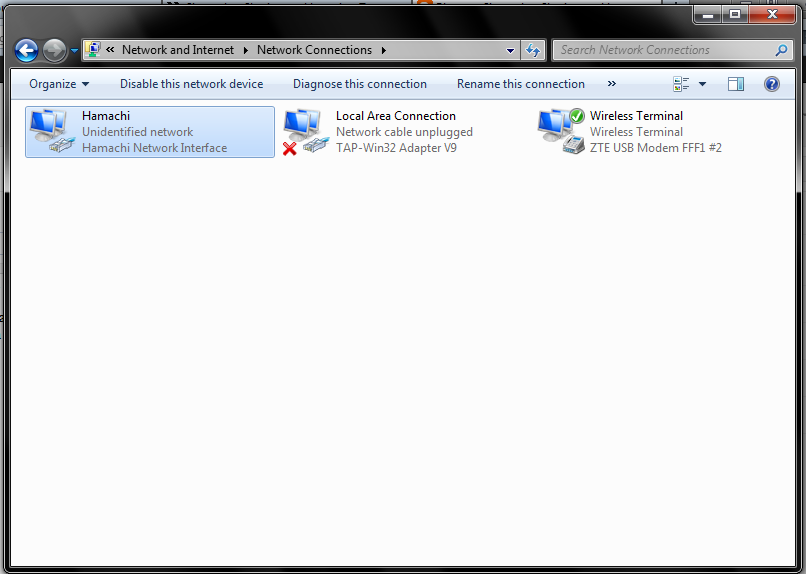Viewport: 806px width, 574px height.
Task: Maximize the Network Connections window
Action: [735, 14]
